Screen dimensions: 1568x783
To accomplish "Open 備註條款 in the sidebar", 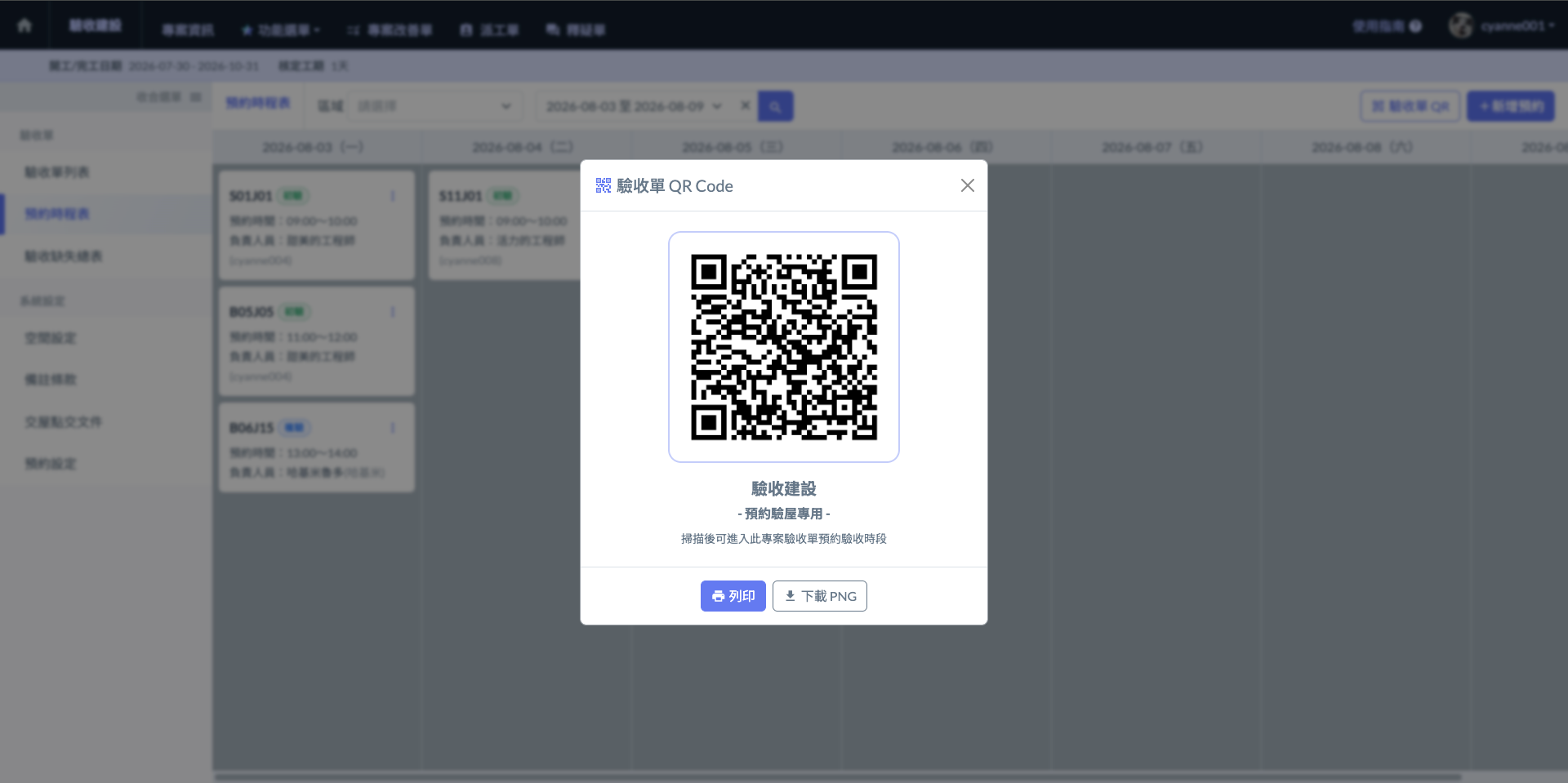I will point(106,380).
